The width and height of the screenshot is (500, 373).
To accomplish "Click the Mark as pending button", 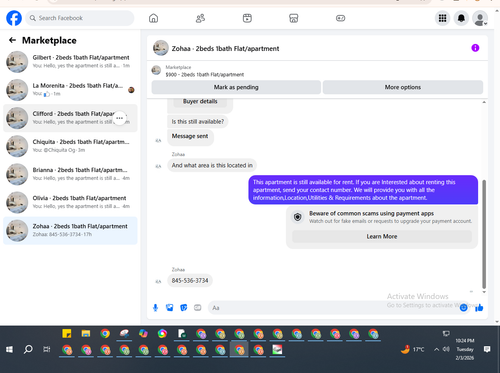I will [236, 87].
